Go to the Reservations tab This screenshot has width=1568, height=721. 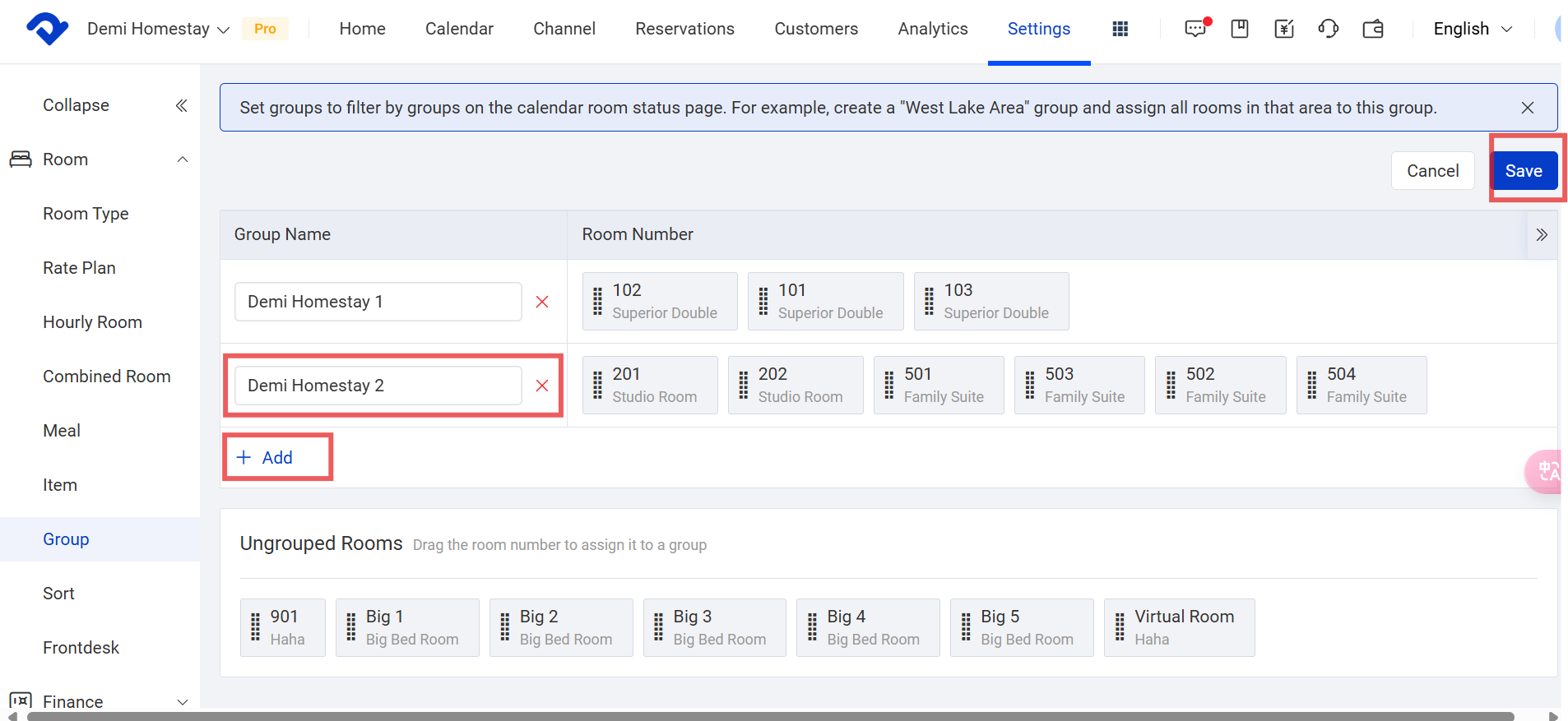point(684,29)
